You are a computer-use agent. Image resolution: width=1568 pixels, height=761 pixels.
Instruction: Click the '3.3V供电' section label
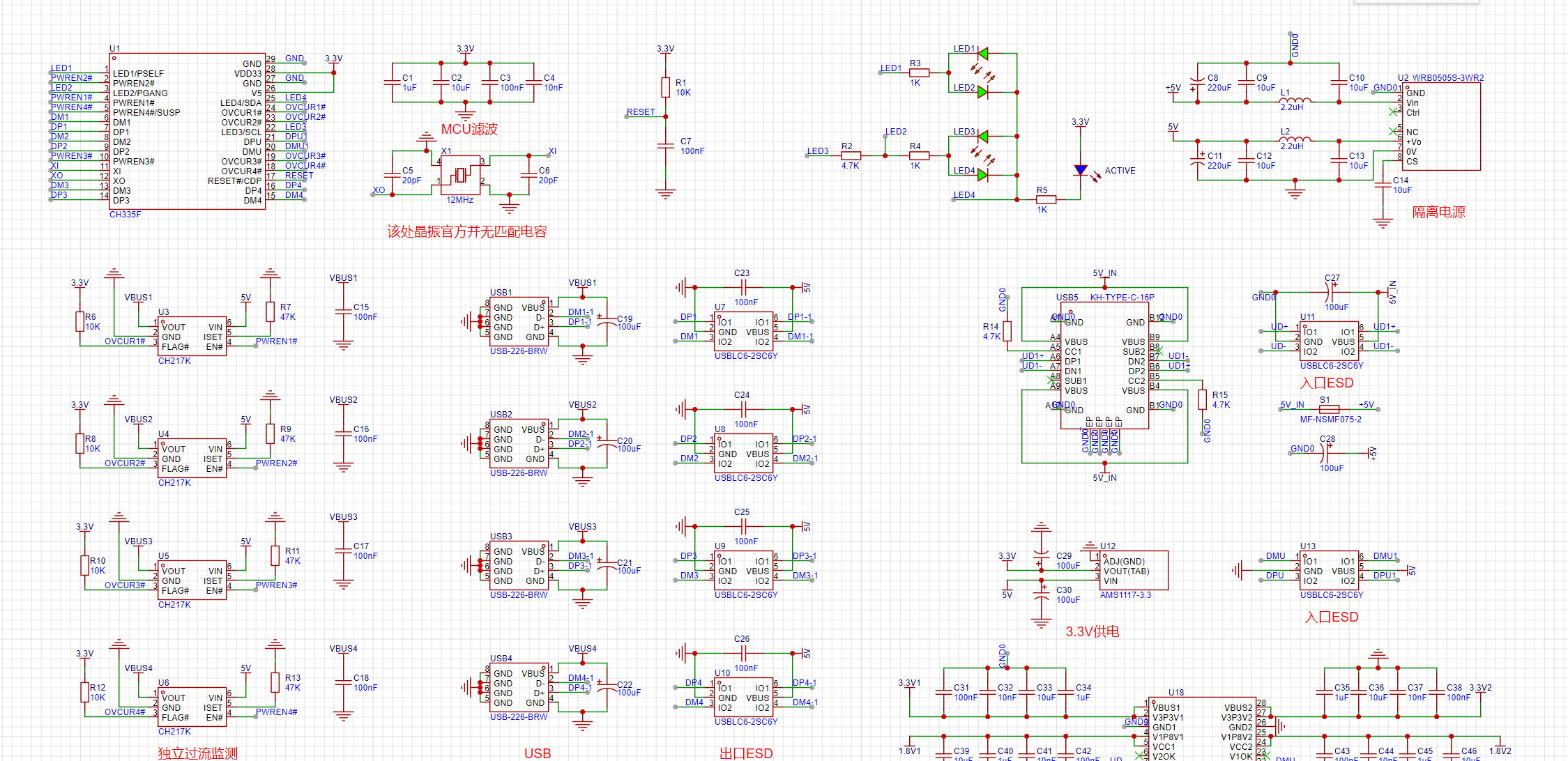click(1093, 631)
